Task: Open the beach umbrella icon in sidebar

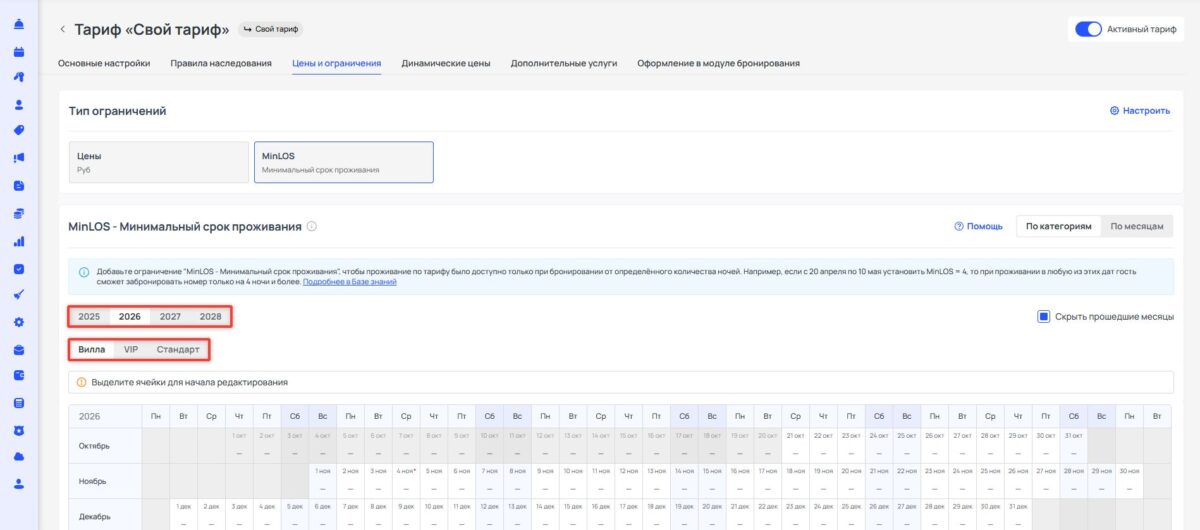Action: (x=19, y=77)
